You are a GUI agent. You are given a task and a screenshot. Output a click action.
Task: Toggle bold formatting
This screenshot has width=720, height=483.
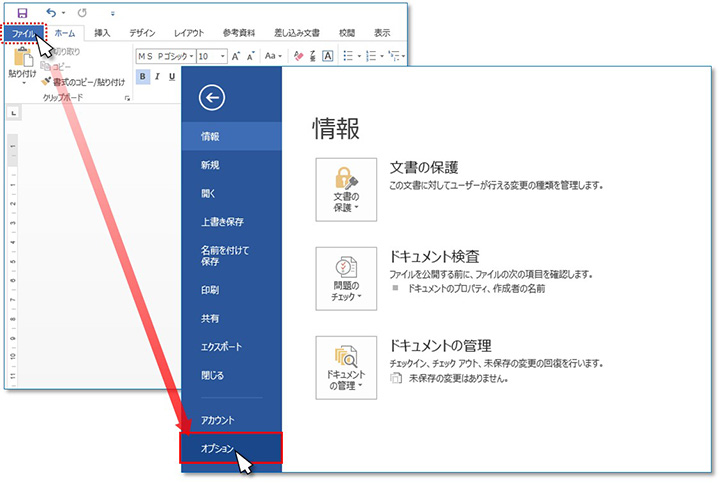click(x=142, y=77)
